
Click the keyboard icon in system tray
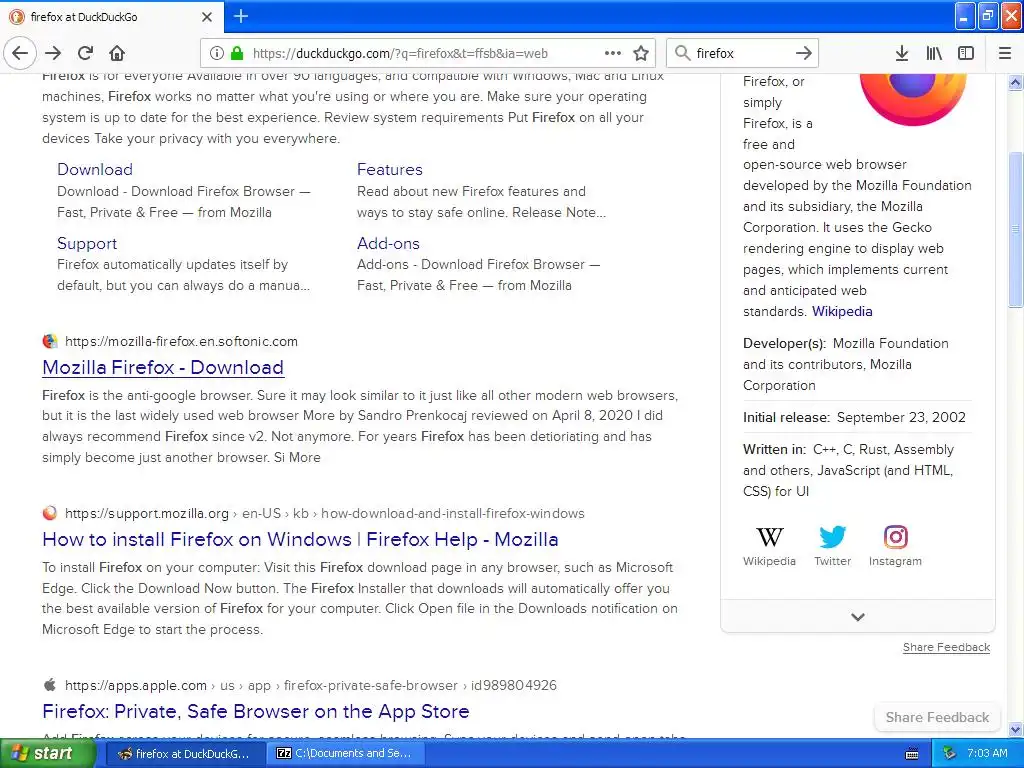click(912, 754)
